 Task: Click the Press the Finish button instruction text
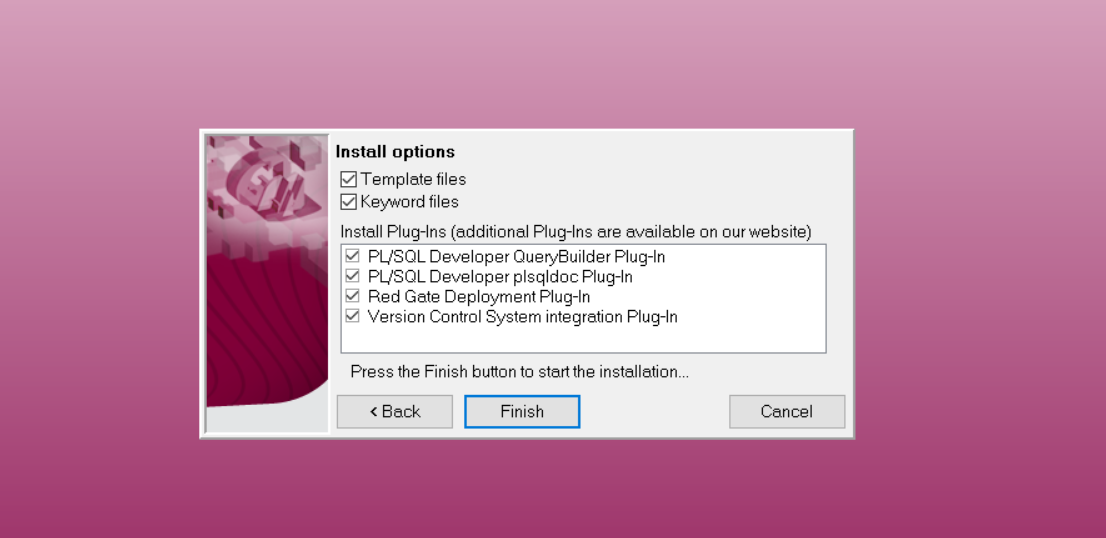coord(520,372)
